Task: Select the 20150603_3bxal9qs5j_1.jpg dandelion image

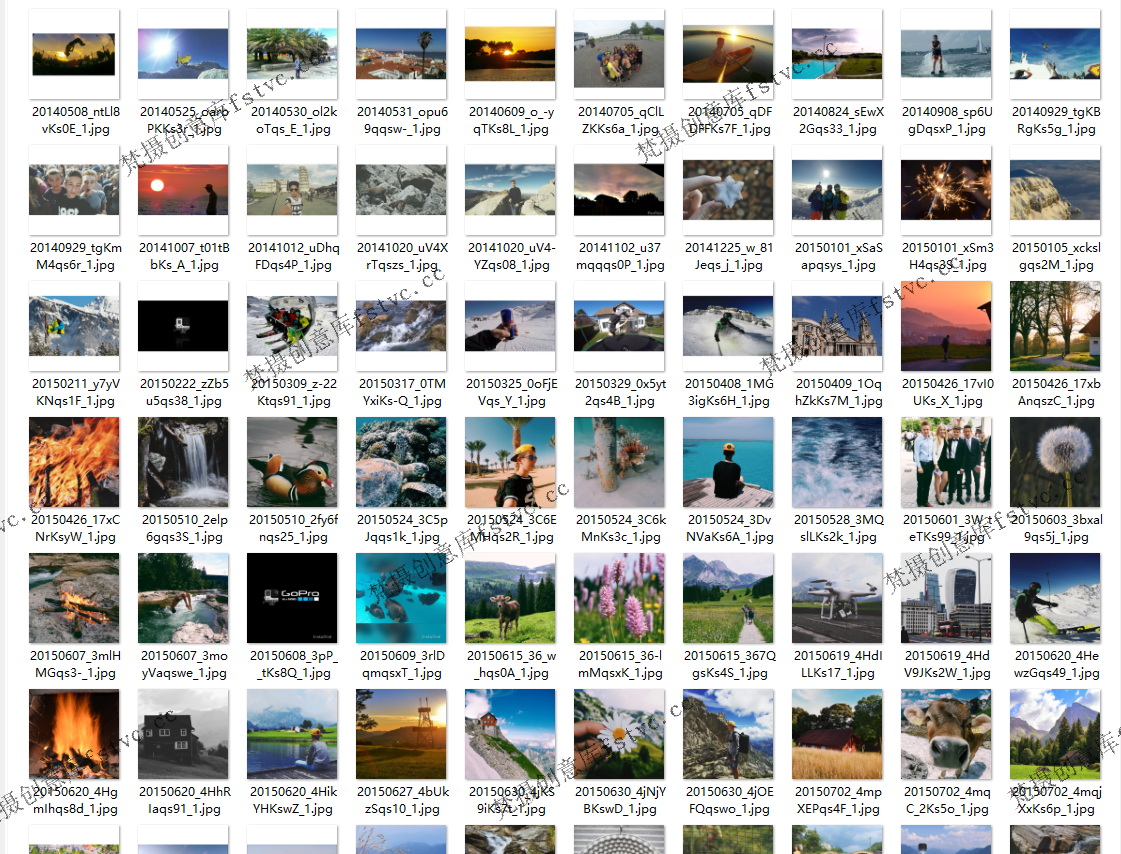Action: coord(1055,462)
